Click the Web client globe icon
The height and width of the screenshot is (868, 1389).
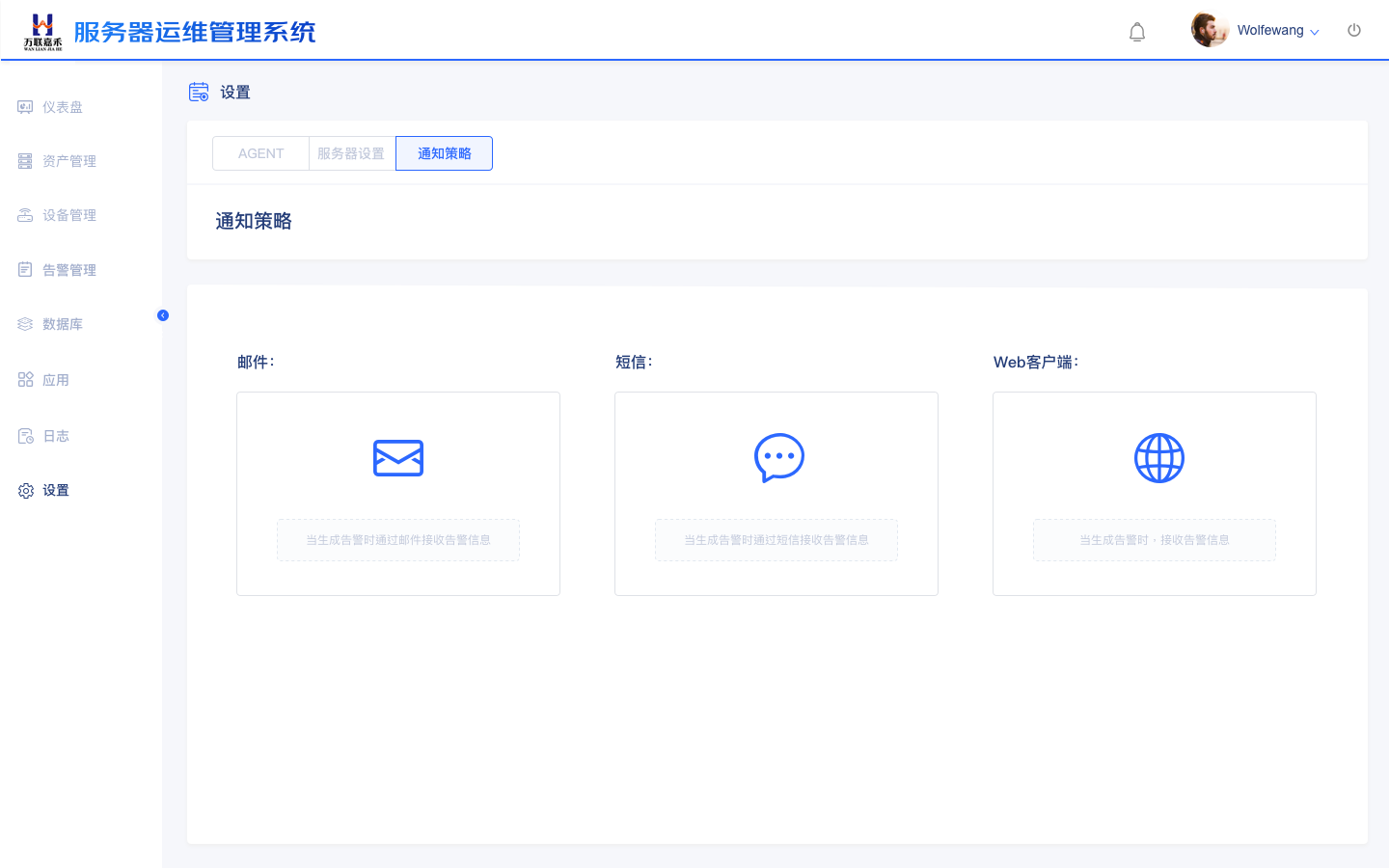[x=1158, y=458]
